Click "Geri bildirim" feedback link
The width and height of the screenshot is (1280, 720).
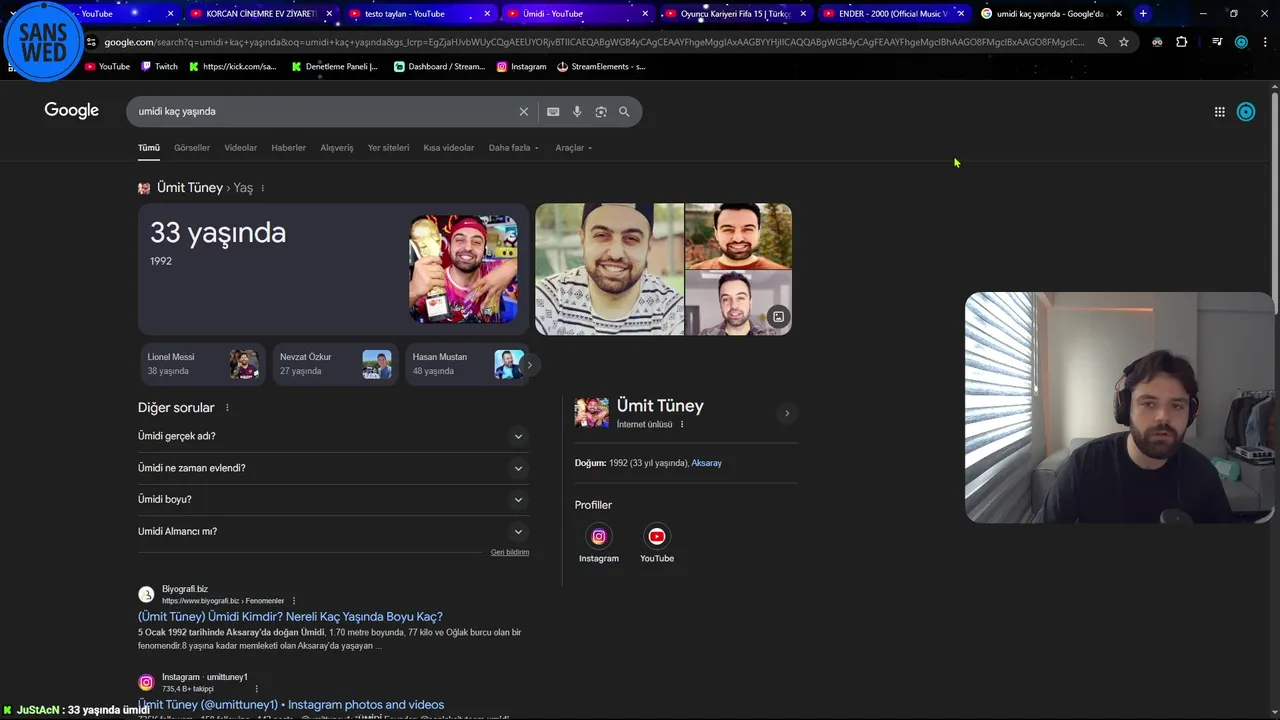click(510, 552)
